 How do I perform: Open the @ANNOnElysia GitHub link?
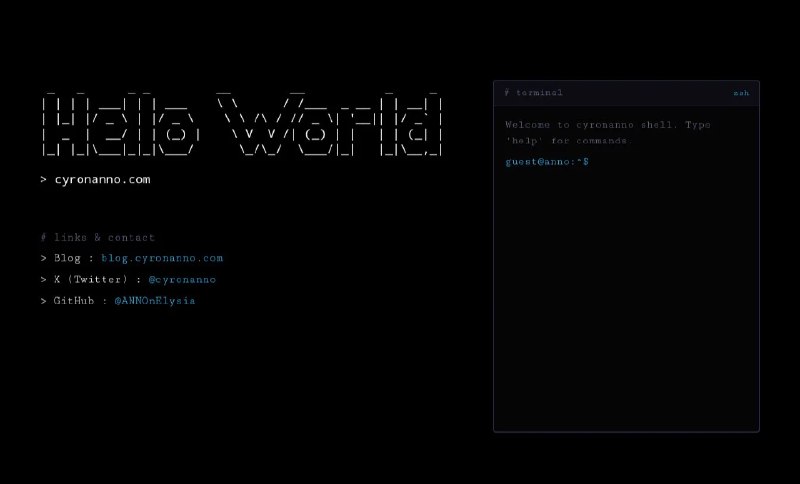coord(155,301)
